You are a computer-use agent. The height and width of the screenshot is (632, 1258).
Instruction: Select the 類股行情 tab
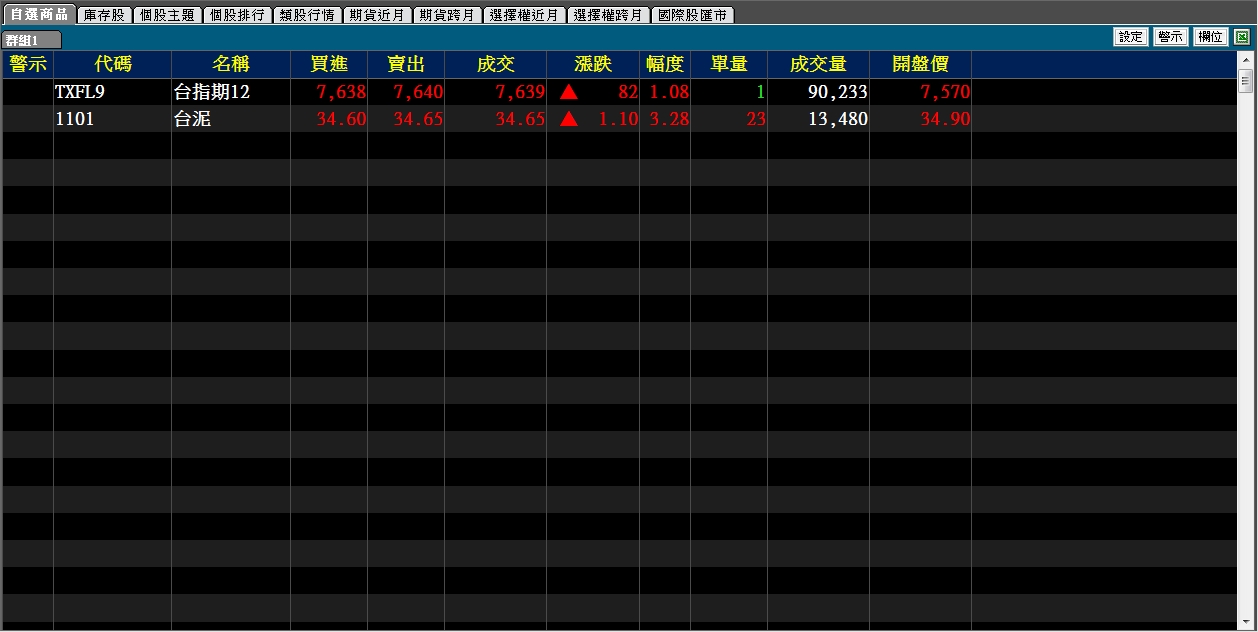(307, 15)
